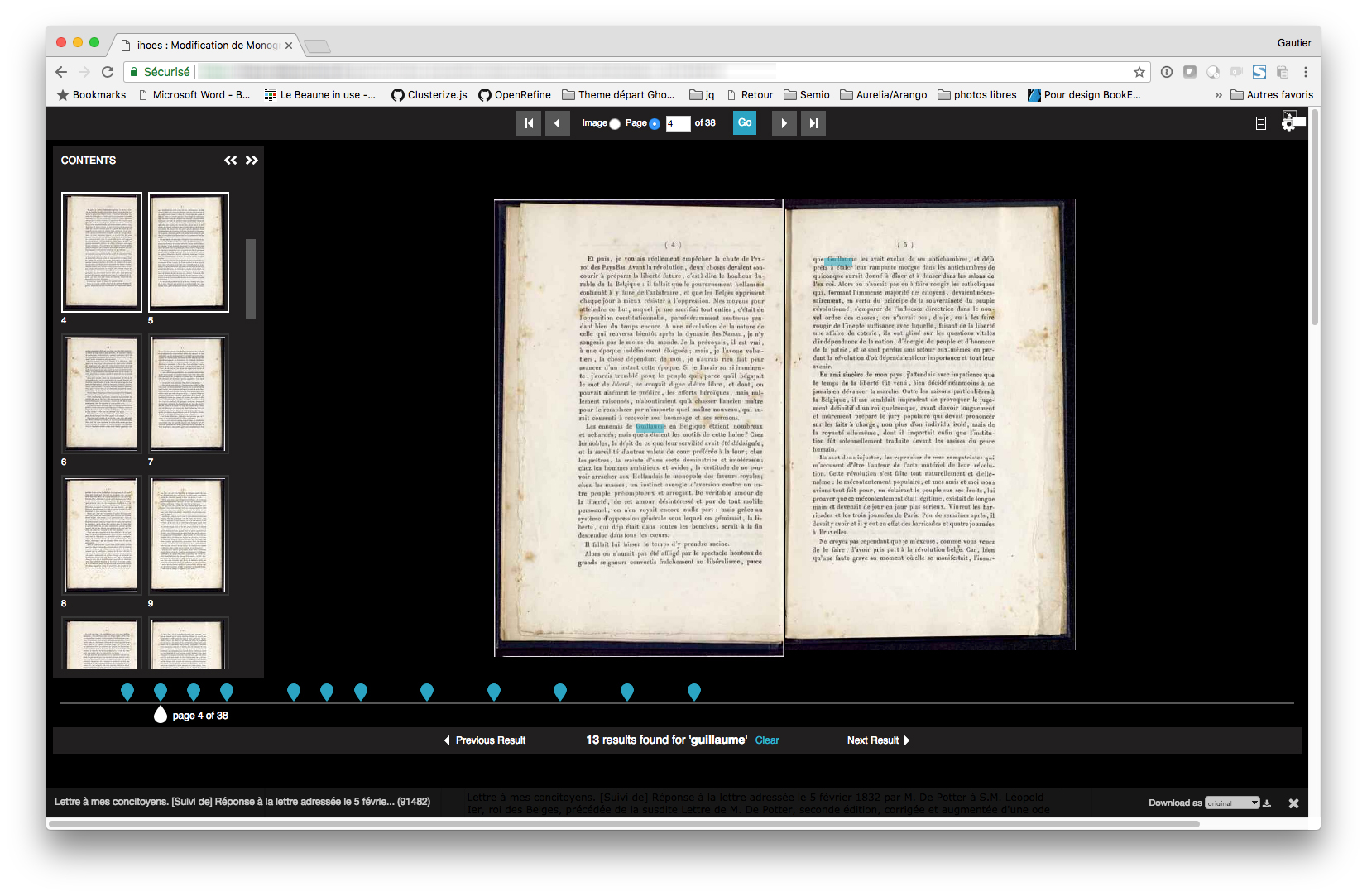Dismiss the bottom metadata bar
This screenshot has width=1367, height=896.
1294,803
